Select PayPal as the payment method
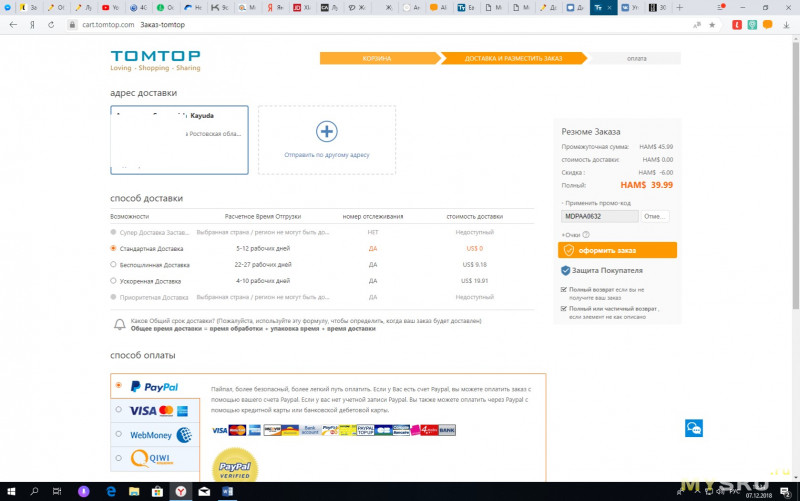 click(x=118, y=385)
